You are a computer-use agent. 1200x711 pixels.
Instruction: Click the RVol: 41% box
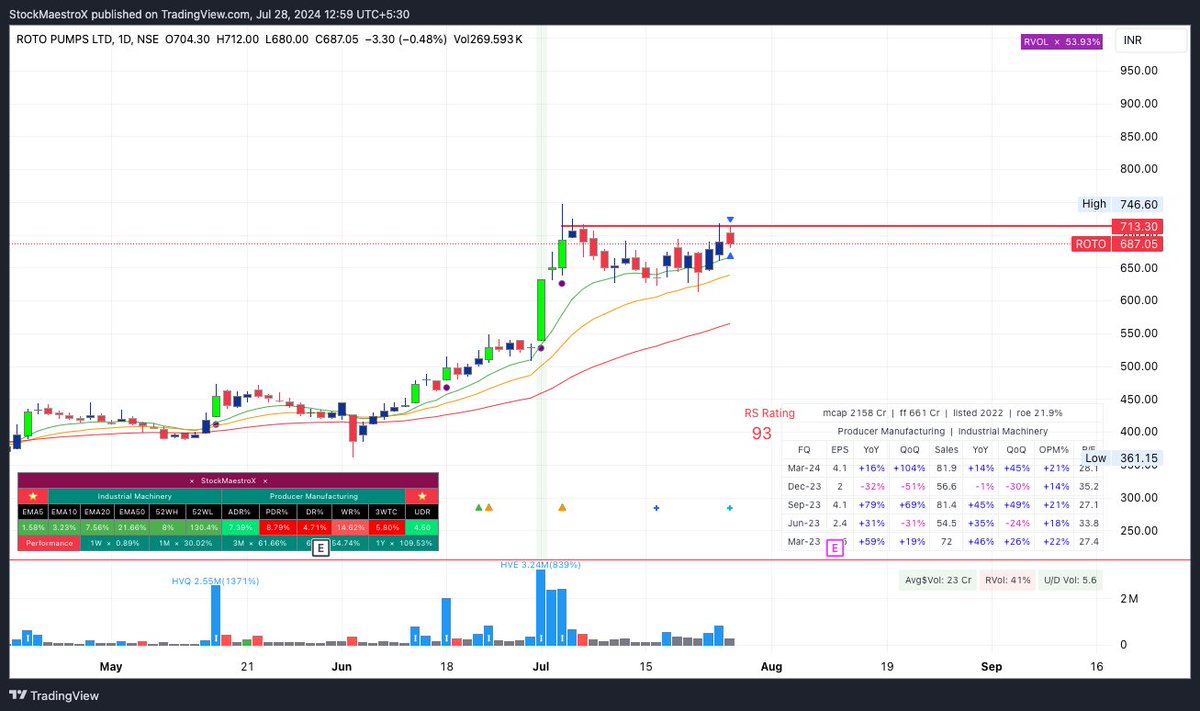pyautogui.click(x=1007, y=578)
